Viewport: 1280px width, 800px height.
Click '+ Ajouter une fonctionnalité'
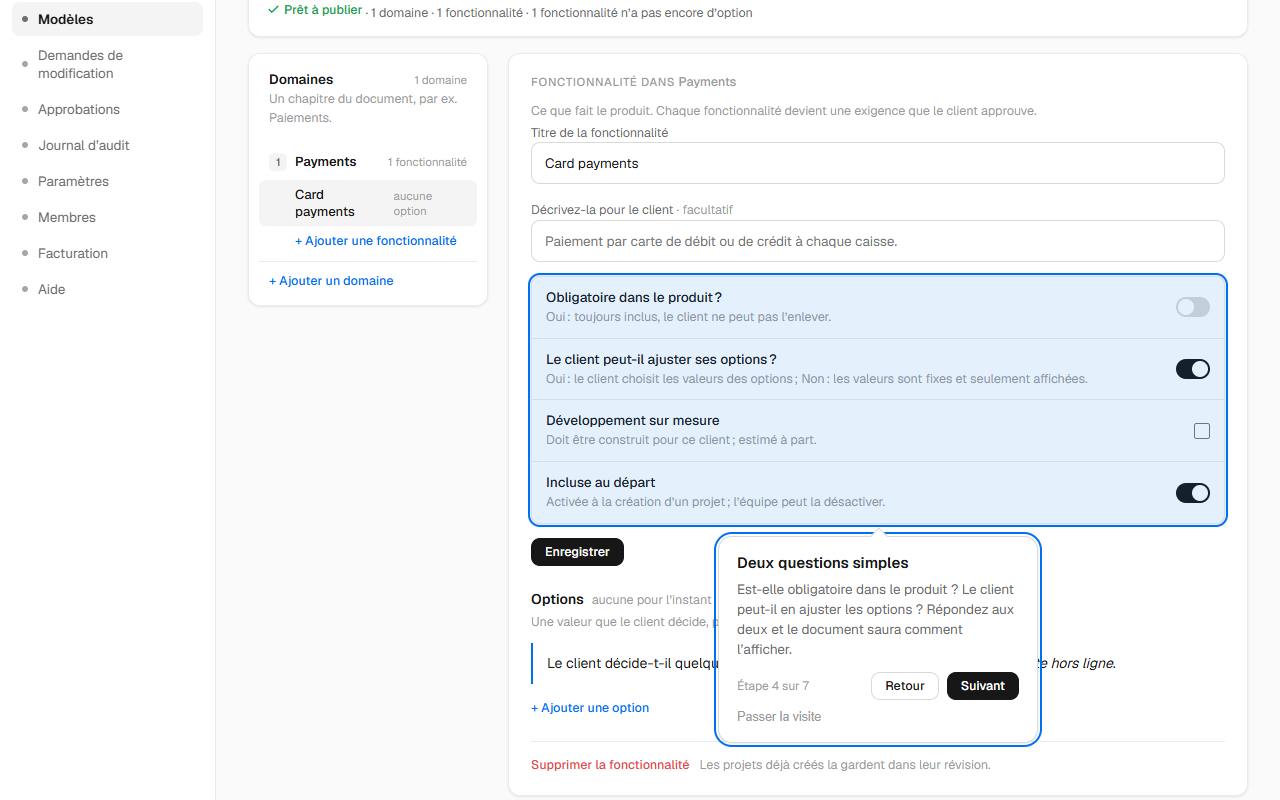376,241
